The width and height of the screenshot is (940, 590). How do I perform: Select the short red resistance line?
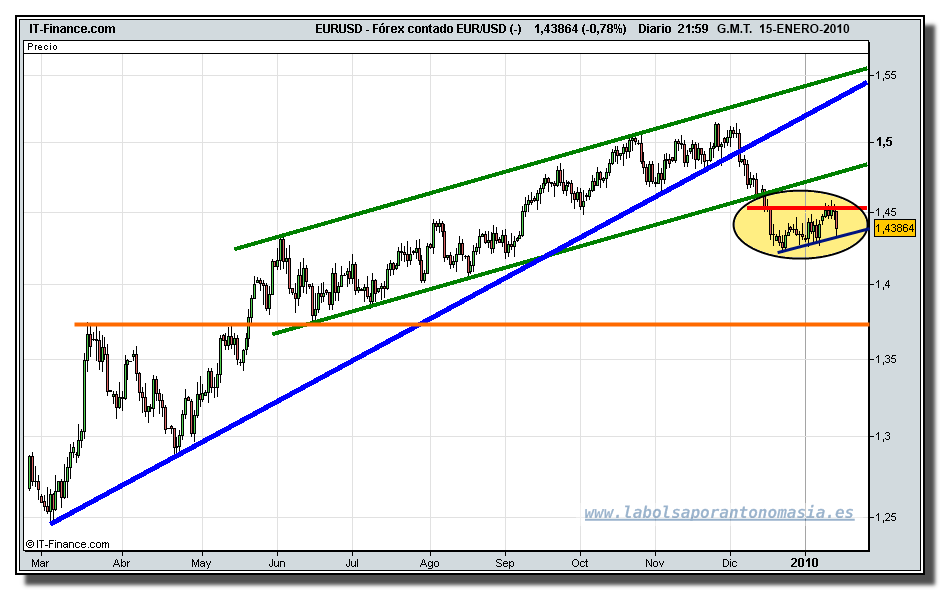[807, 208]
